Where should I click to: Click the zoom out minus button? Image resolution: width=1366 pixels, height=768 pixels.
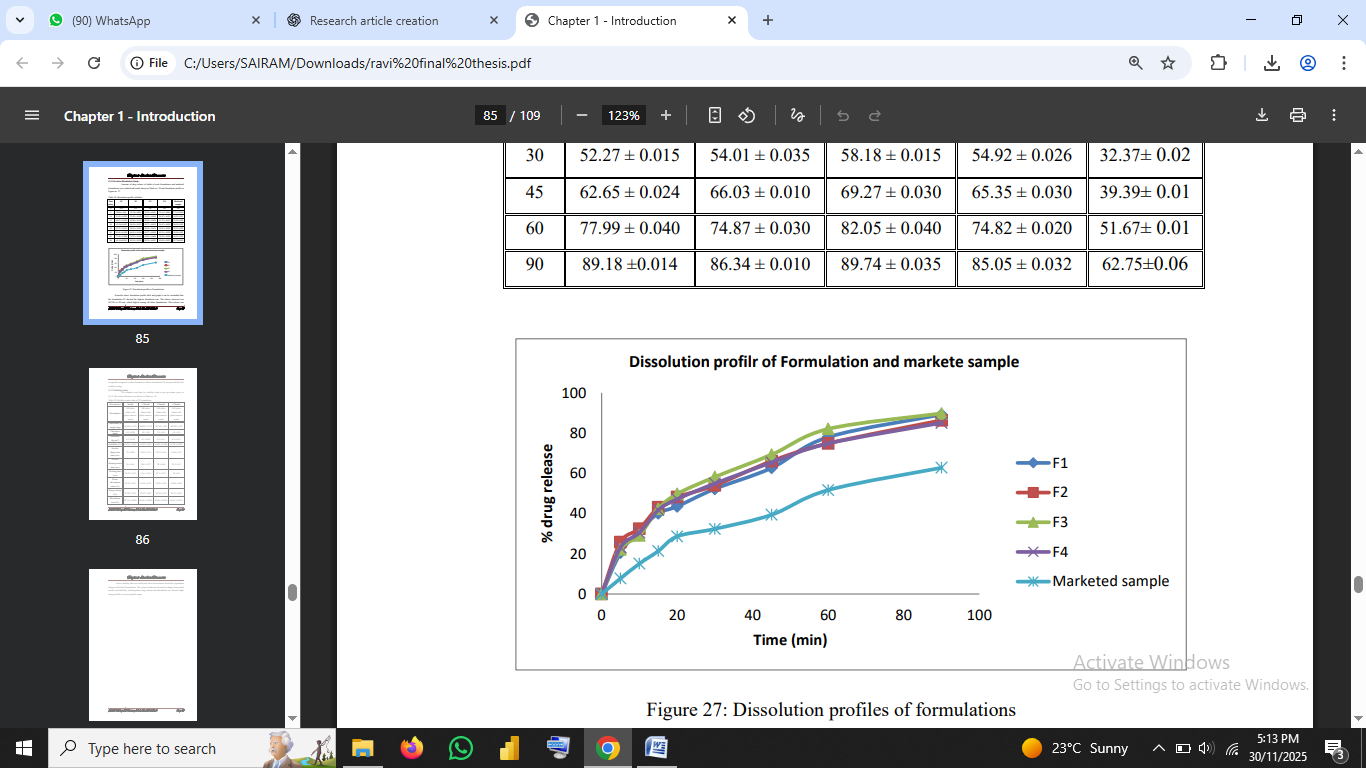point(582,115)
